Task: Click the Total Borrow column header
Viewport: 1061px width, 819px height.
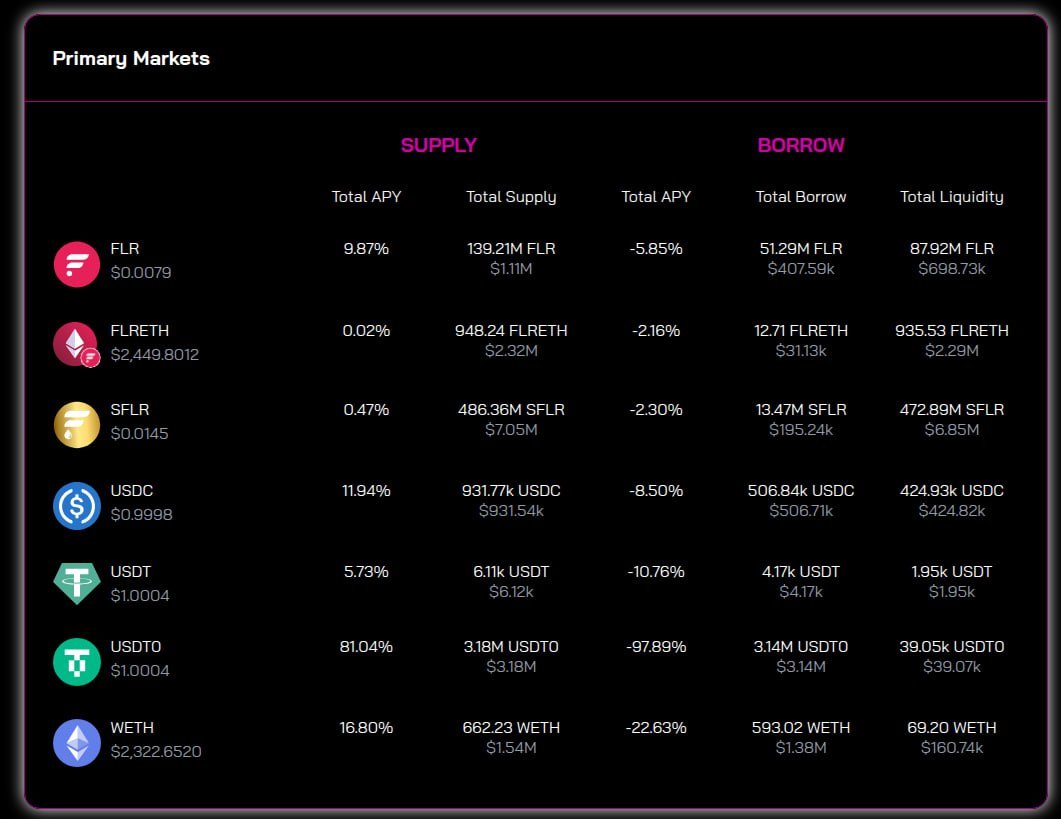Action: (800, 197)
